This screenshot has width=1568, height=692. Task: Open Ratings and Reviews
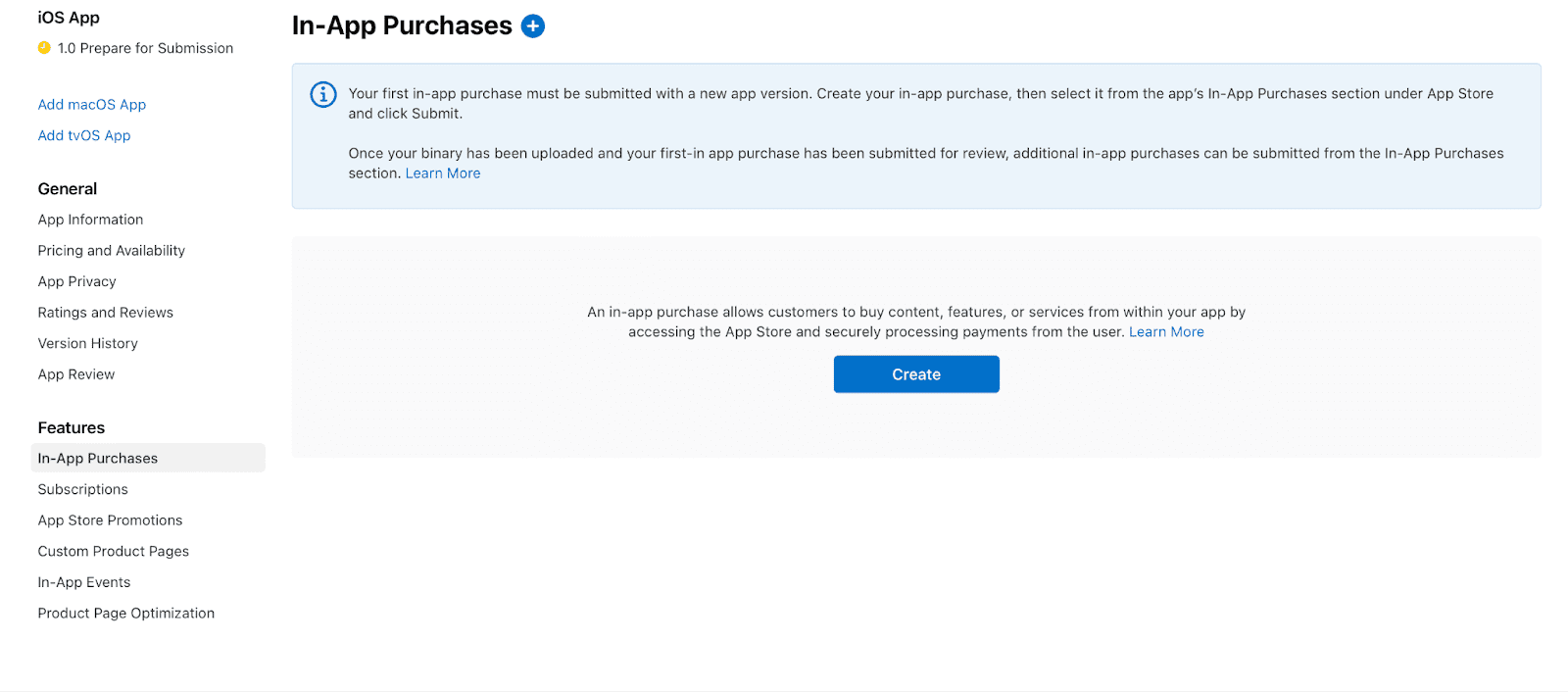[x=105, y=312]
